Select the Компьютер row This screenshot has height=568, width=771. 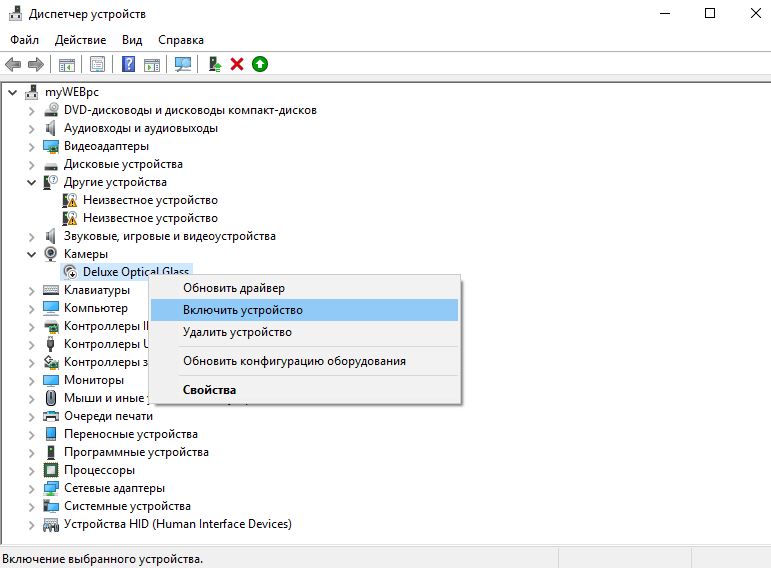coord(96,308)
